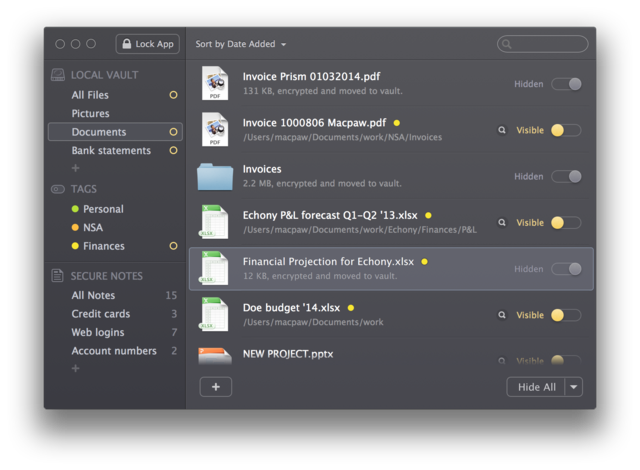
Task: Open the Hide All dropdown arrow
Action: tap(574, 387)
